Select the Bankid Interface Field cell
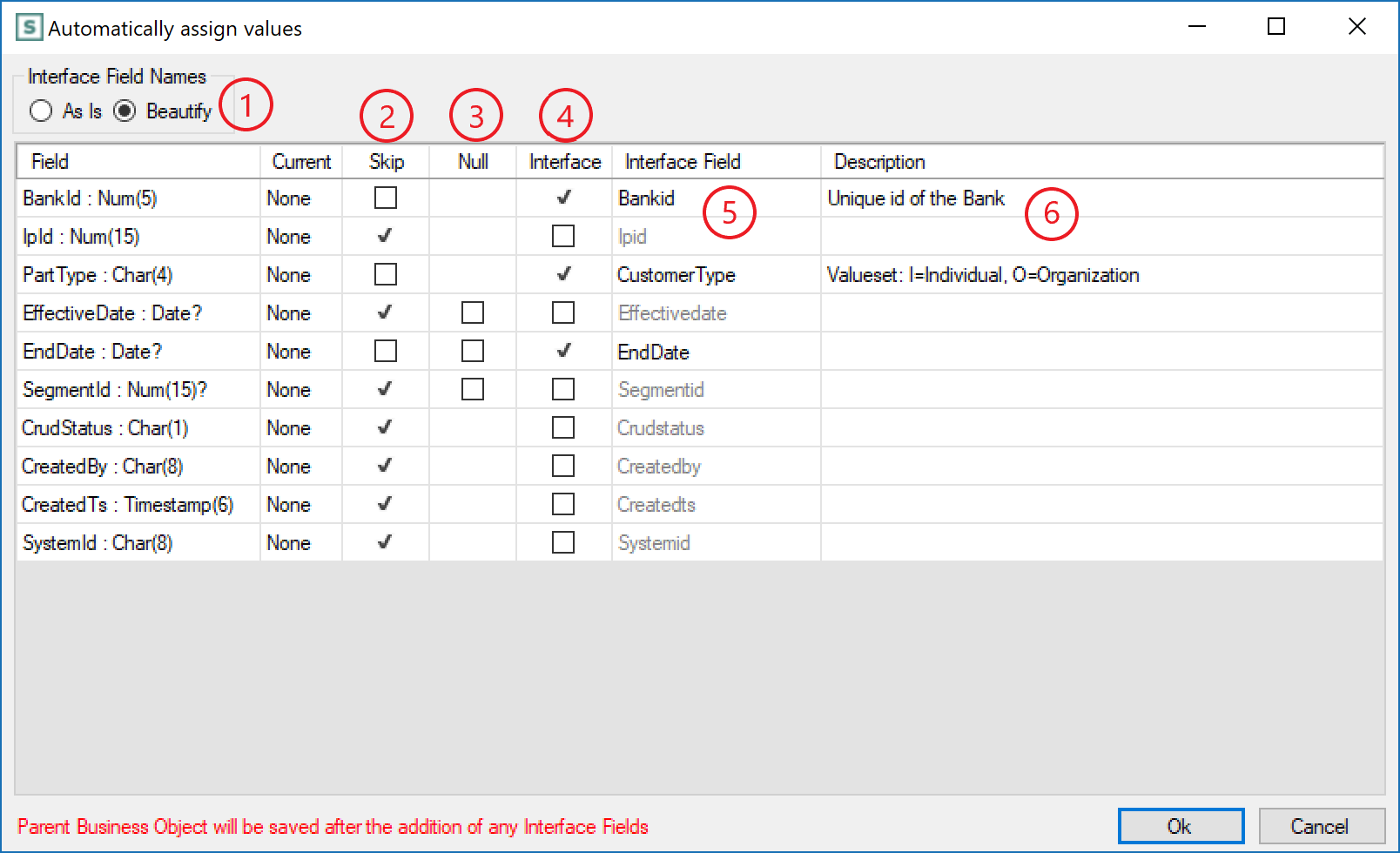This screenshot has width=1400, height=853. point(646,198)
